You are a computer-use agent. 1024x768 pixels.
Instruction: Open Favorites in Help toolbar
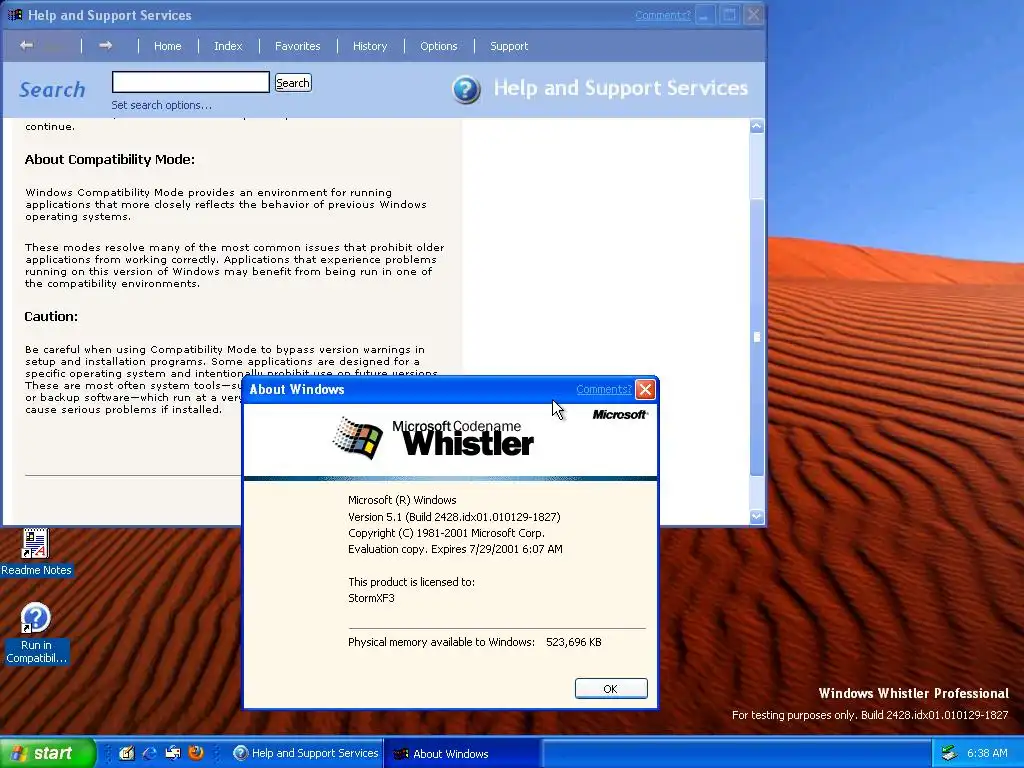pyautogui.click(x=297, y=46)
